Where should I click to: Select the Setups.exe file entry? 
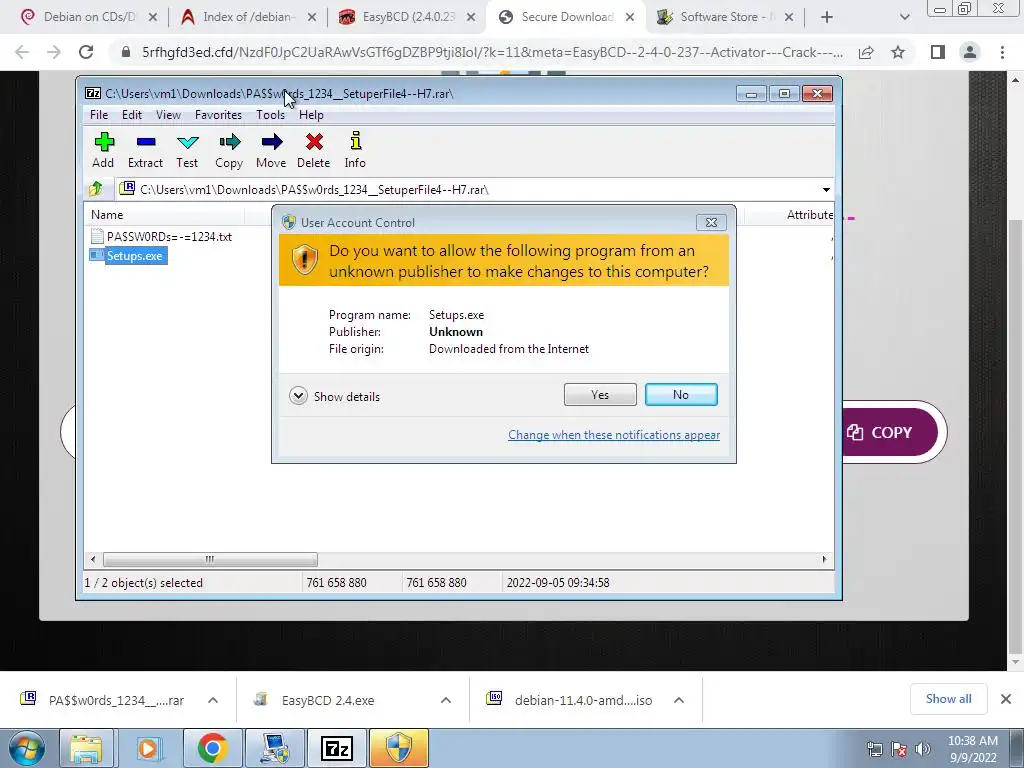click(x=128, y=255)
